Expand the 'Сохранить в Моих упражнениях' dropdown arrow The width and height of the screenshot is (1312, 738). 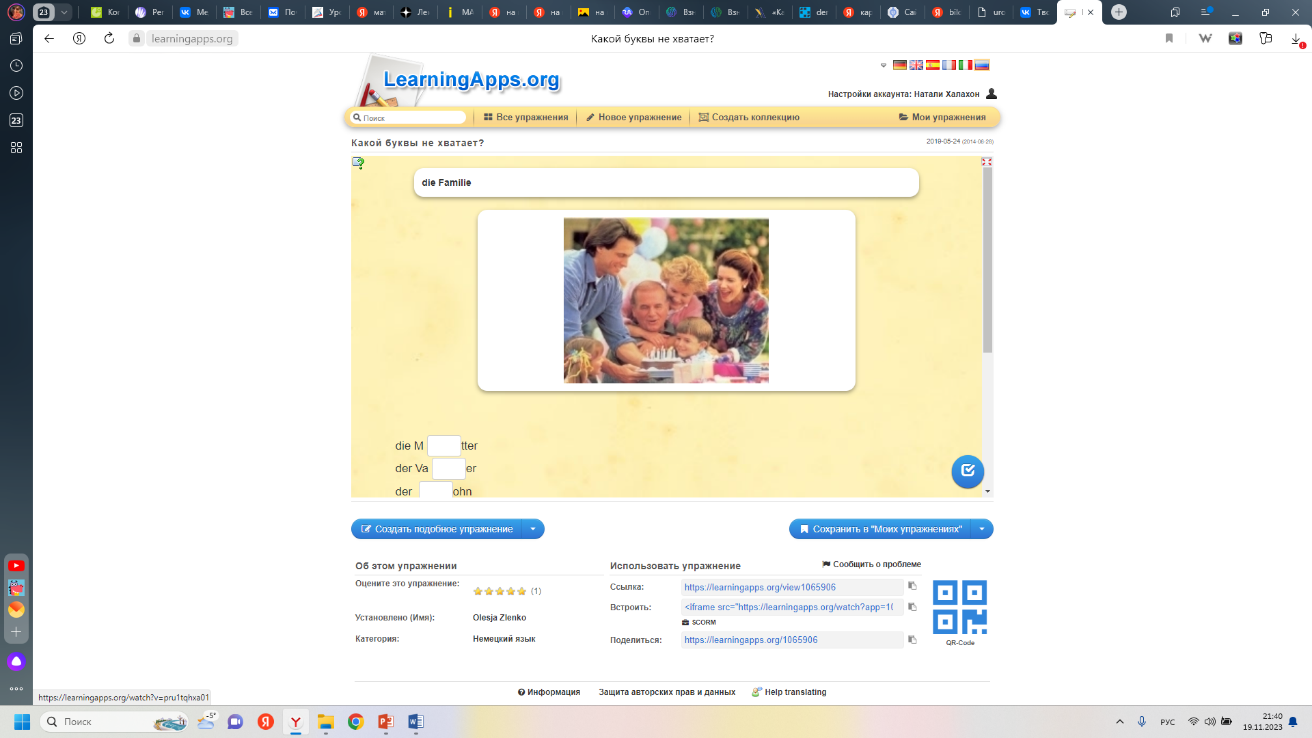[982, 529]
